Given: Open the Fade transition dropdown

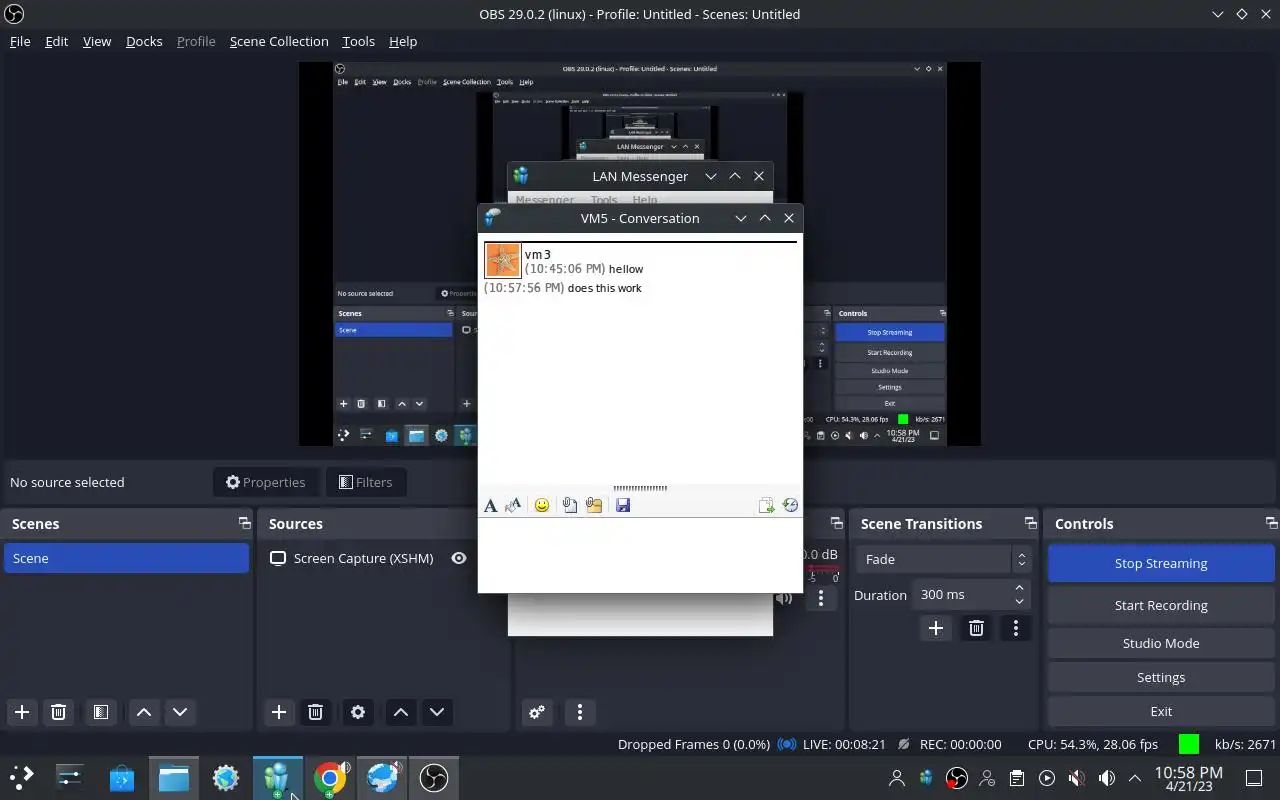Looking at the screenshot, I should 943,559.
